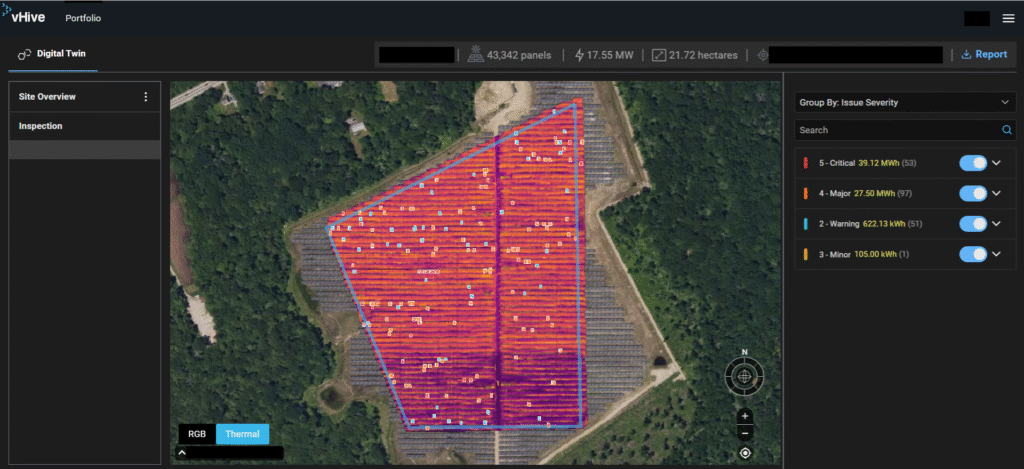The image size is (1024, 469).
Task: Expand the 3 - Minor group
Action: [997, 254]
